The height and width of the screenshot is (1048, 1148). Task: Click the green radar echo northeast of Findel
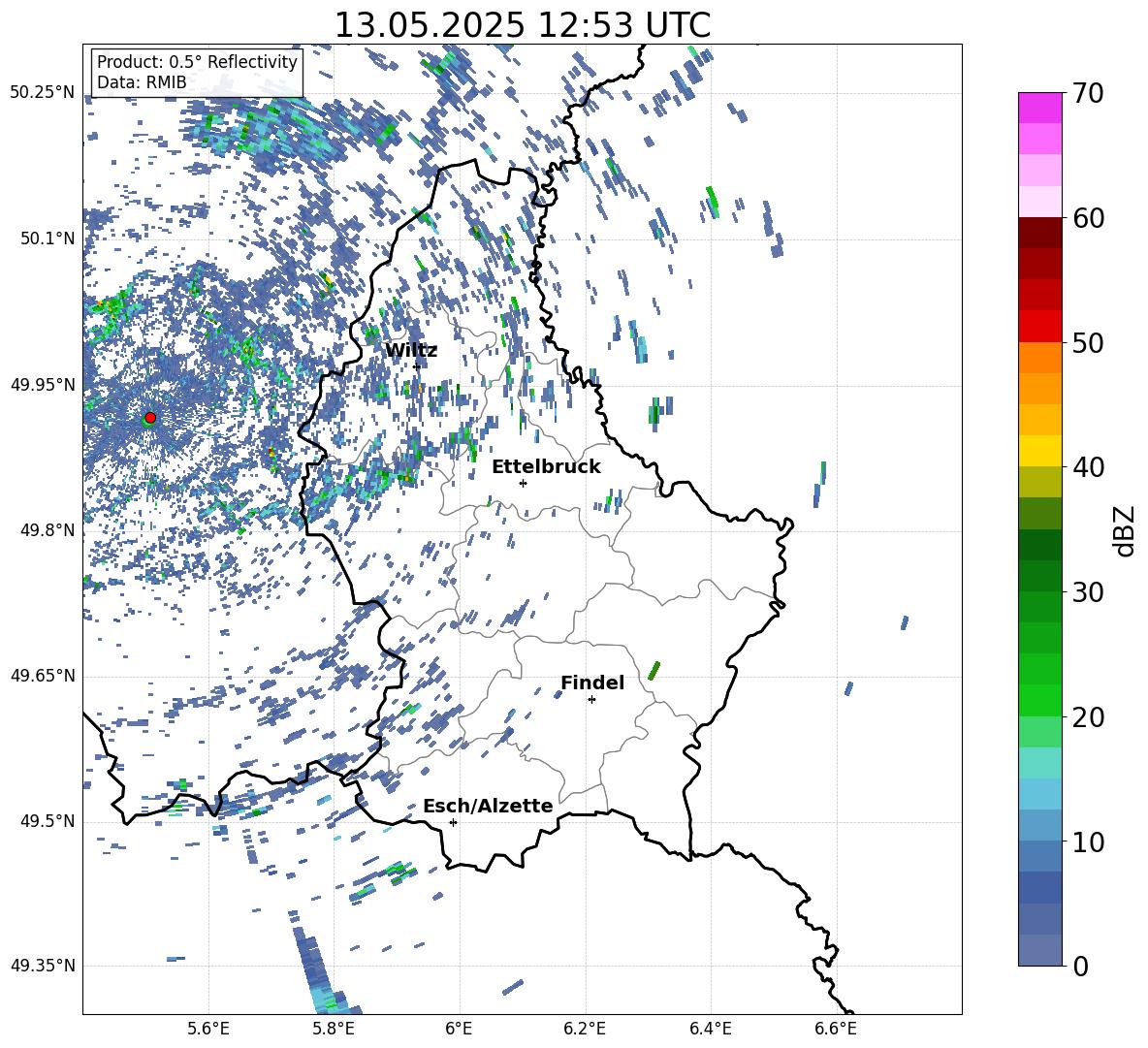point(654,670)
